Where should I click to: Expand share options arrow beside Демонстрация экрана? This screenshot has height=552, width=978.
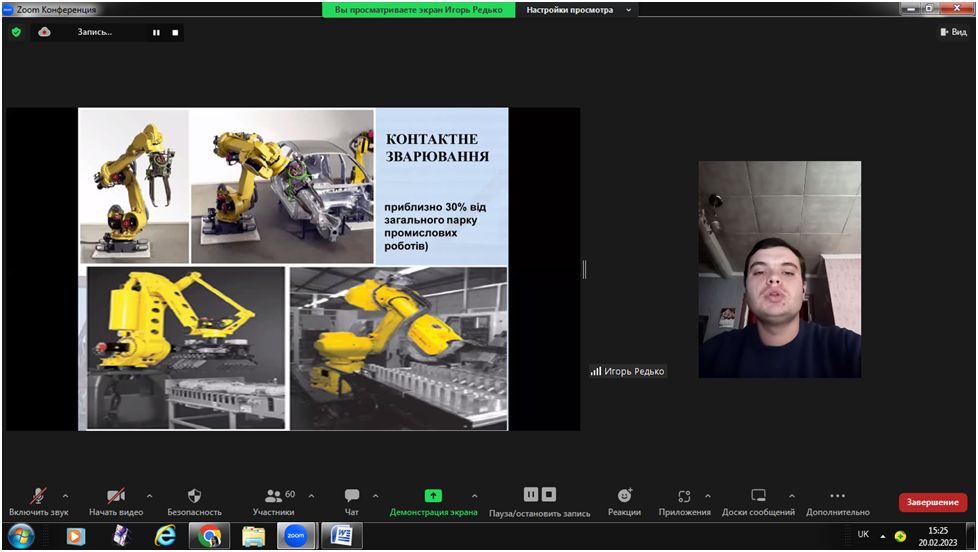coord(475,496)
